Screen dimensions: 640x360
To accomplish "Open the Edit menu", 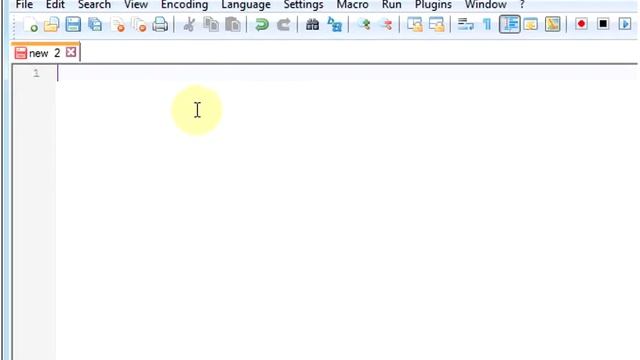I will point(55,5).
